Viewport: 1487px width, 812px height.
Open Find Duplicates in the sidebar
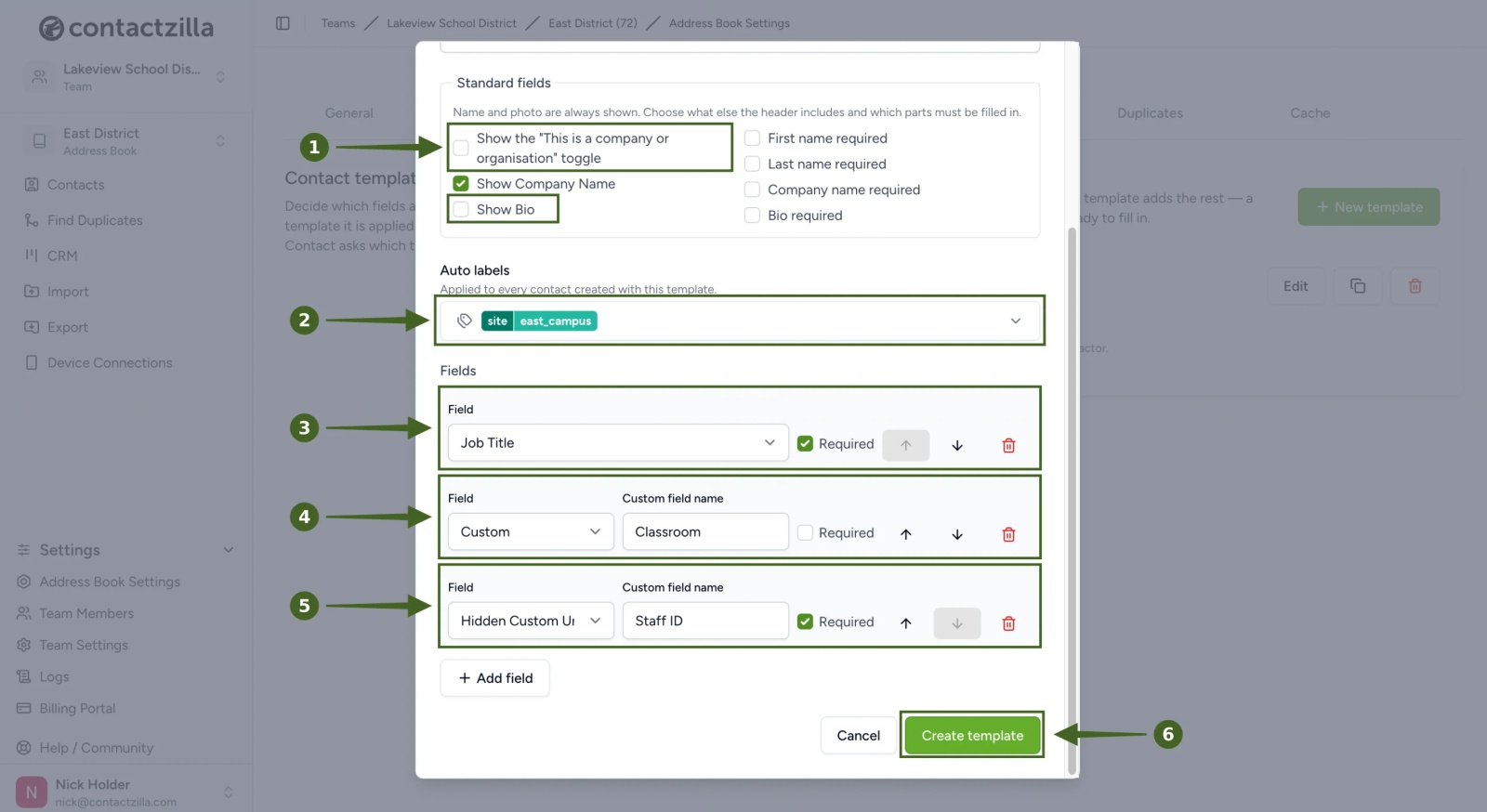[95, 220]
